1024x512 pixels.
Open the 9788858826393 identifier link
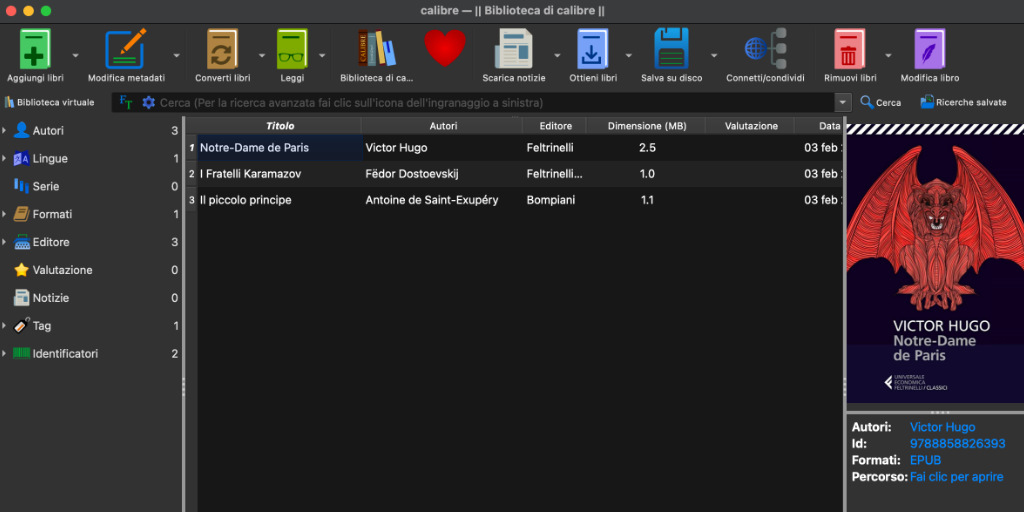(x=957, y=444)
